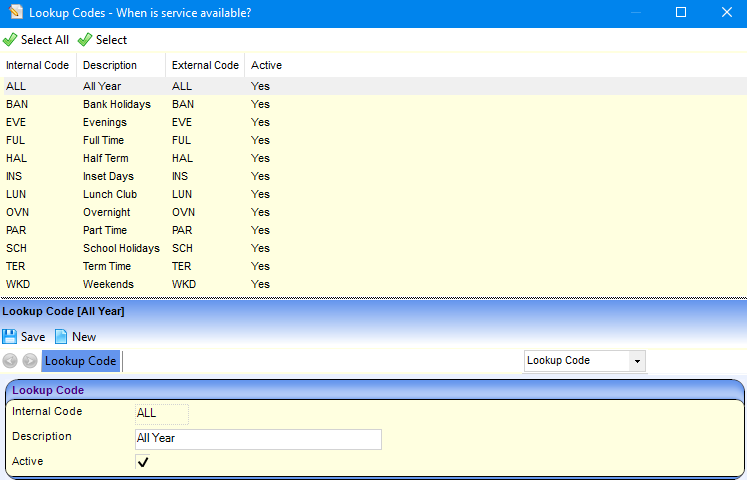Go forward with the right arrow navigation icon
Screen dimensions: 747x480
30,361
